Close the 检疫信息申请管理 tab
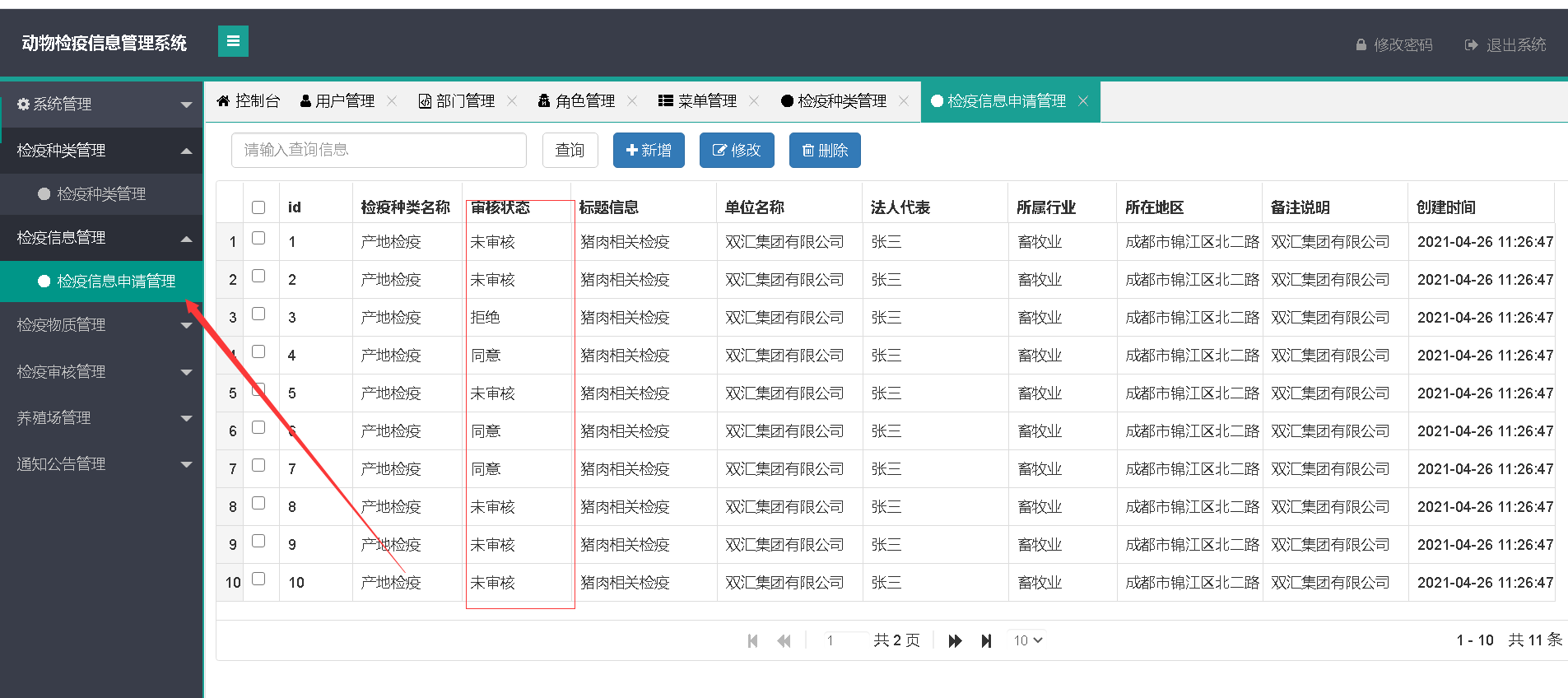The image size is (1568, 698). 1083,100
